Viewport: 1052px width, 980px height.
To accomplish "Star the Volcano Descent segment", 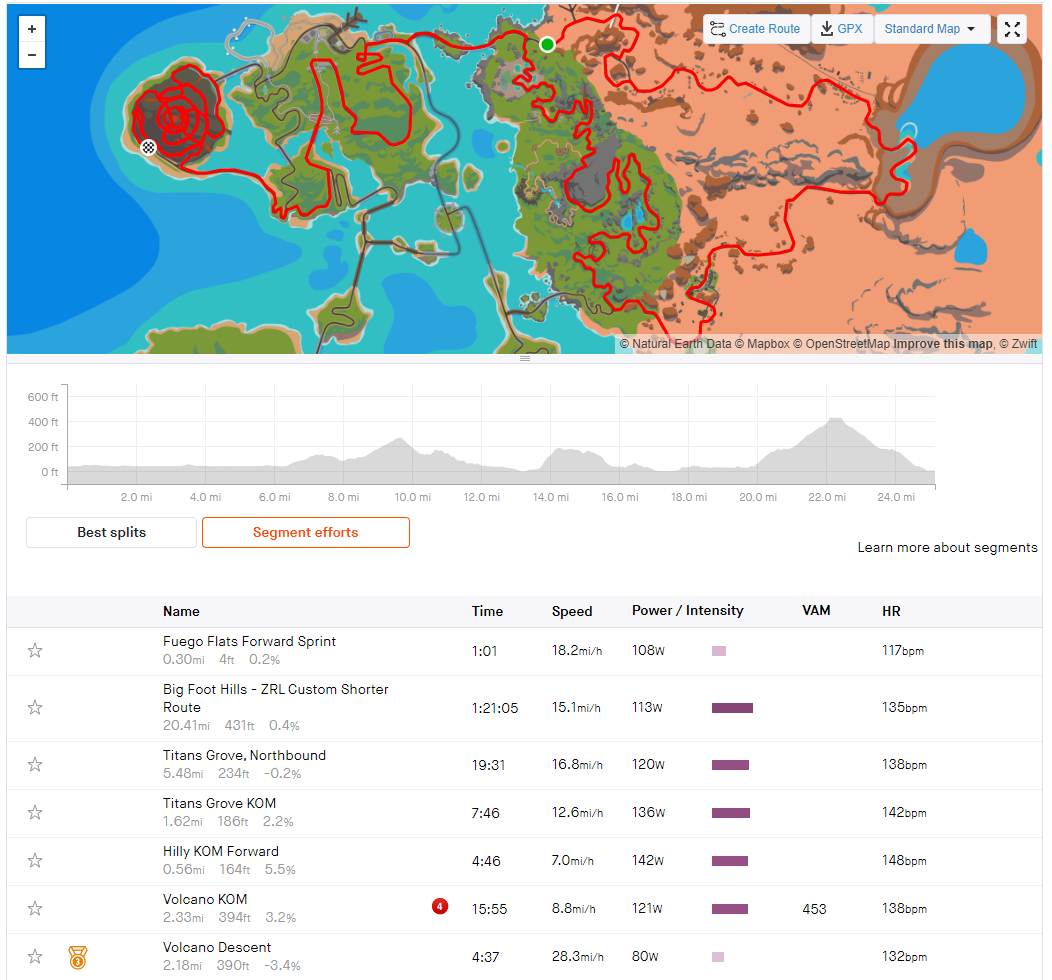I will (x=35, y=956).
